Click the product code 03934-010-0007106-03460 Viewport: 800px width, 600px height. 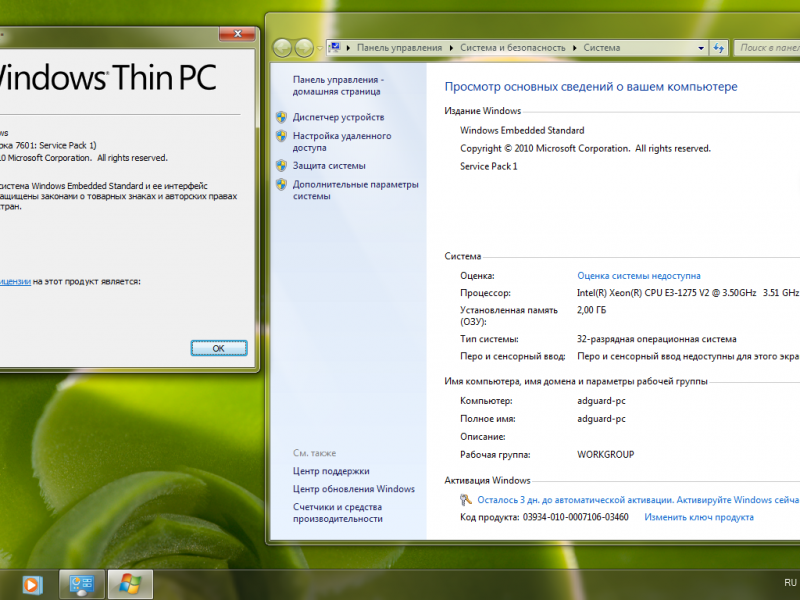[576, 517]
